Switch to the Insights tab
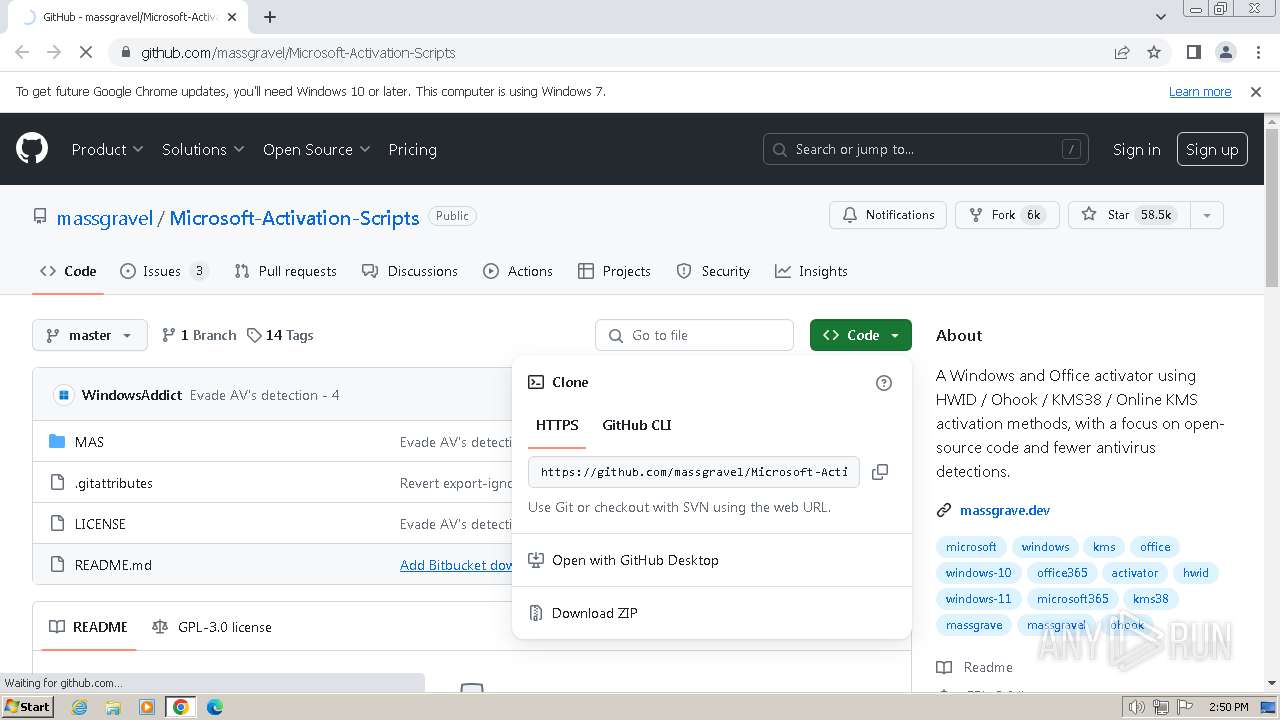Viewport: 1280px width, 720px height. click(x=811, y=271)
